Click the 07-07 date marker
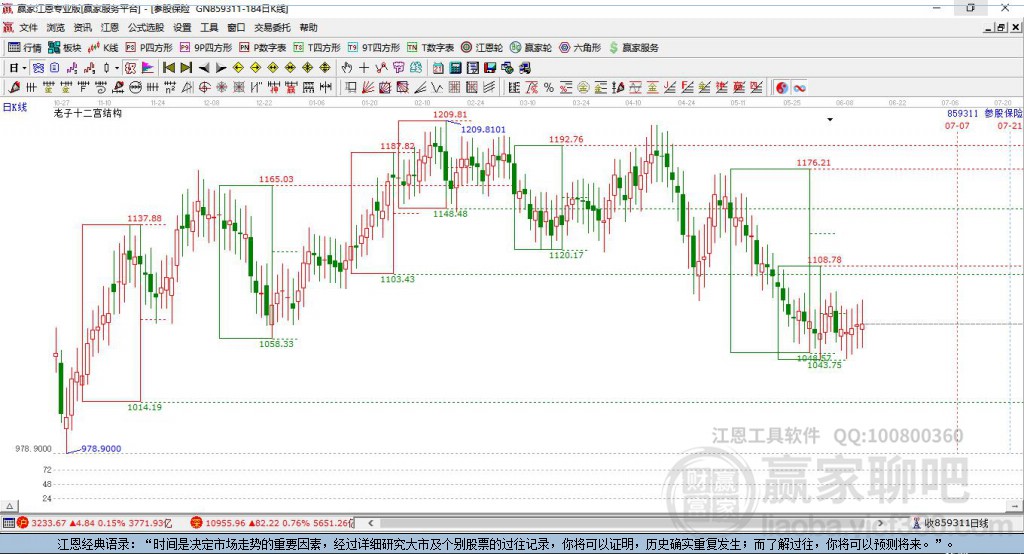The height and width of the screenshot is (554, 1024). 957,125
